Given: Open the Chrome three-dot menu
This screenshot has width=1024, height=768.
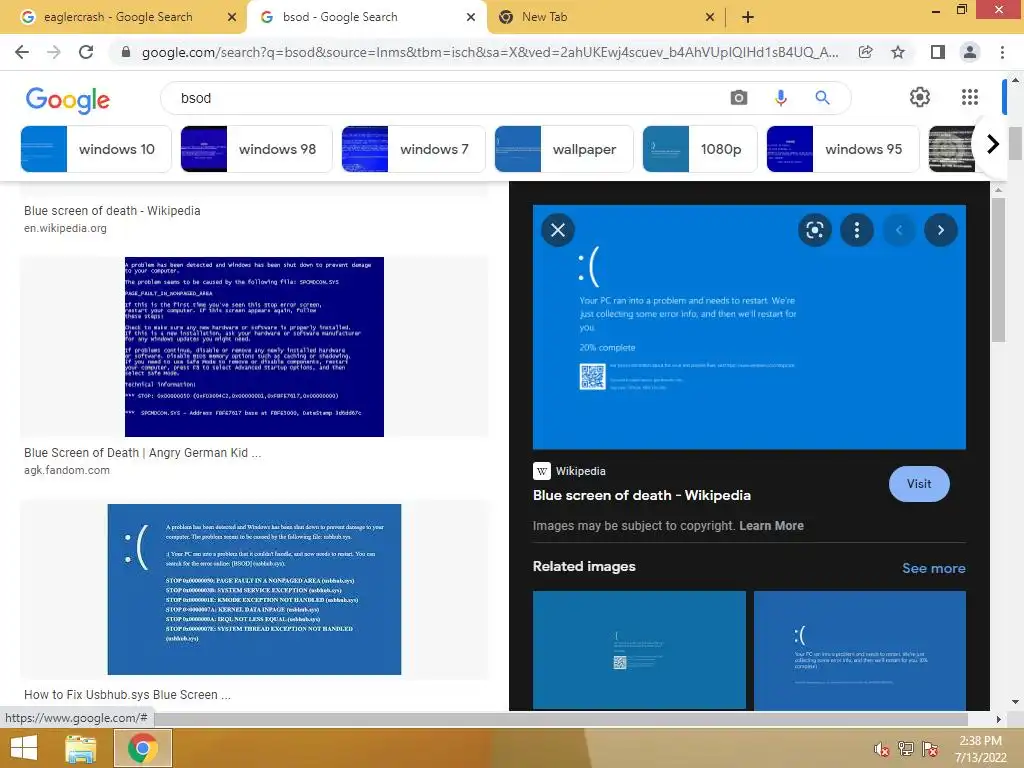Looking at the screenshot, I should pyautogui.click(x=1002, y=52).
